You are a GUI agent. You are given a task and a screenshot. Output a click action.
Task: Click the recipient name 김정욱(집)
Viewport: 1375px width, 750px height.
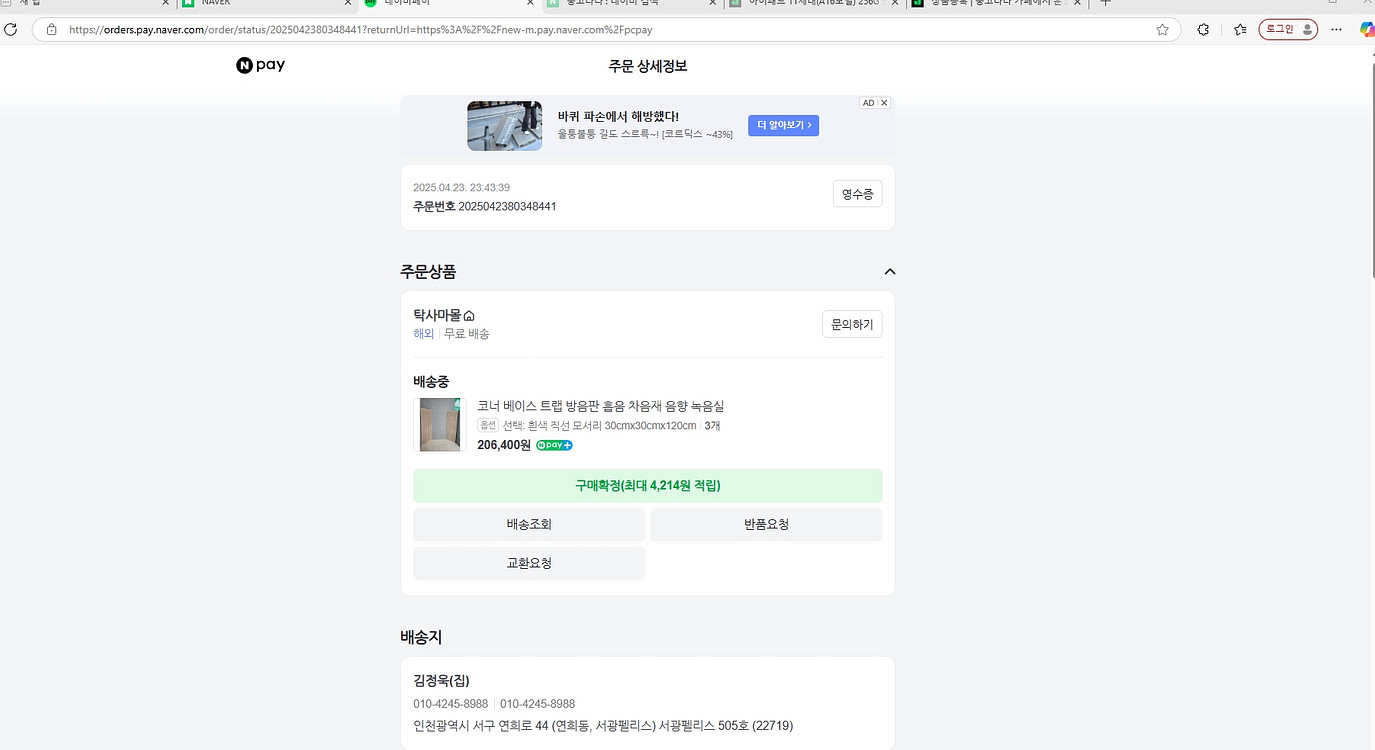(x=441, y=681)
